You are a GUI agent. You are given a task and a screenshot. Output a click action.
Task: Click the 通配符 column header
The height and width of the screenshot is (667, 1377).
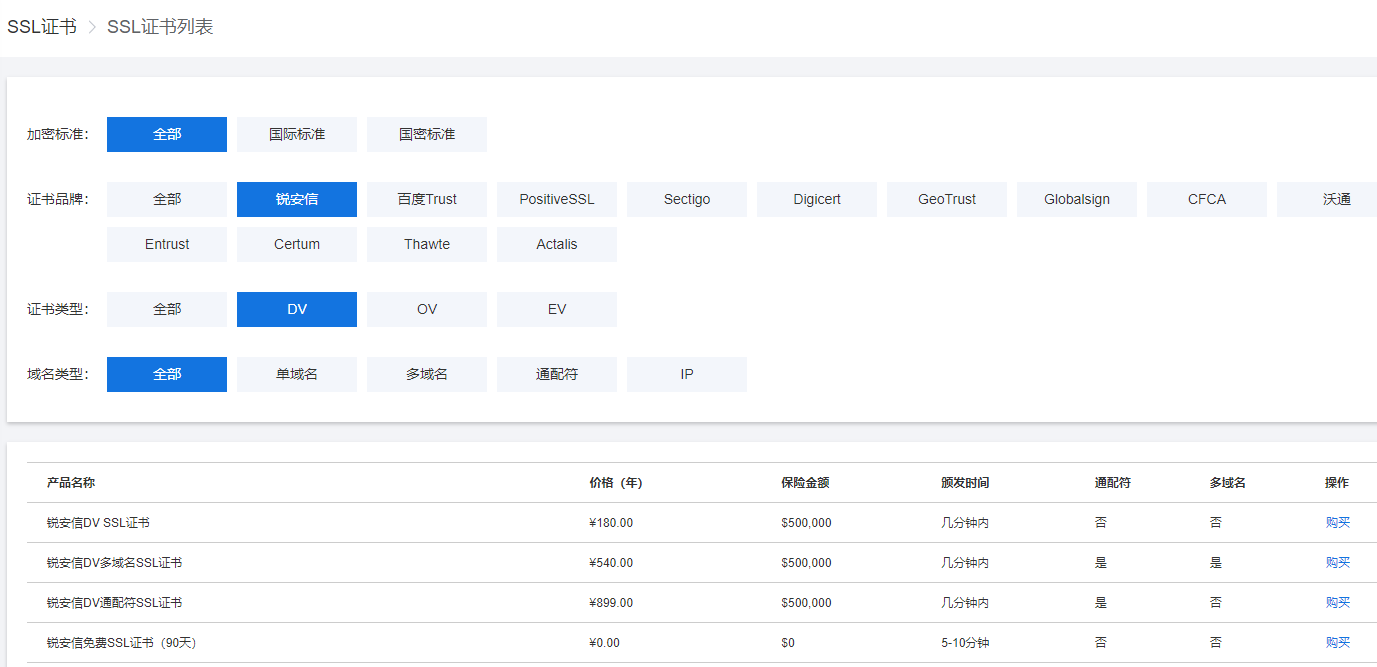[x=1113, y=482]
